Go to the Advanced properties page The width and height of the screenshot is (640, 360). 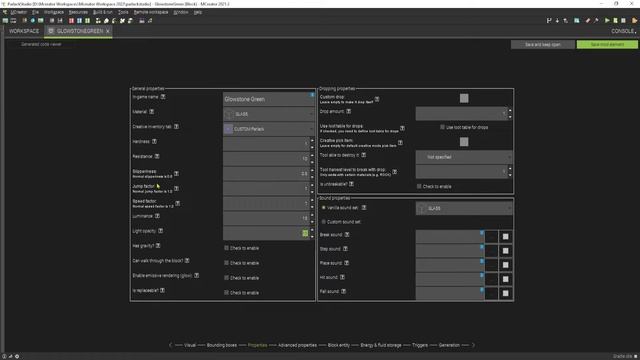point(297,345)
